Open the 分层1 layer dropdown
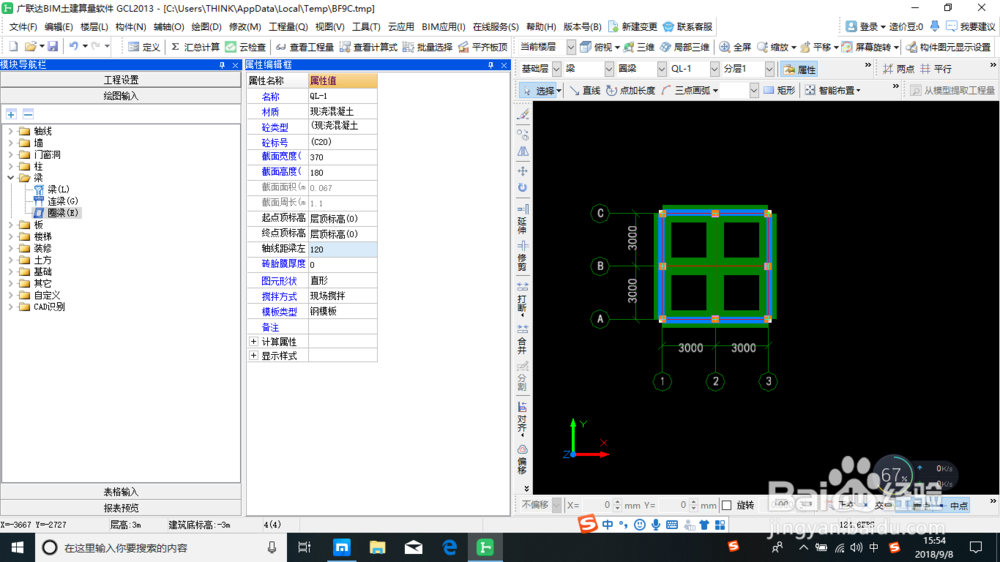Image resolution: width=1000 pixels, height=562 pixels. coord(769,69)
